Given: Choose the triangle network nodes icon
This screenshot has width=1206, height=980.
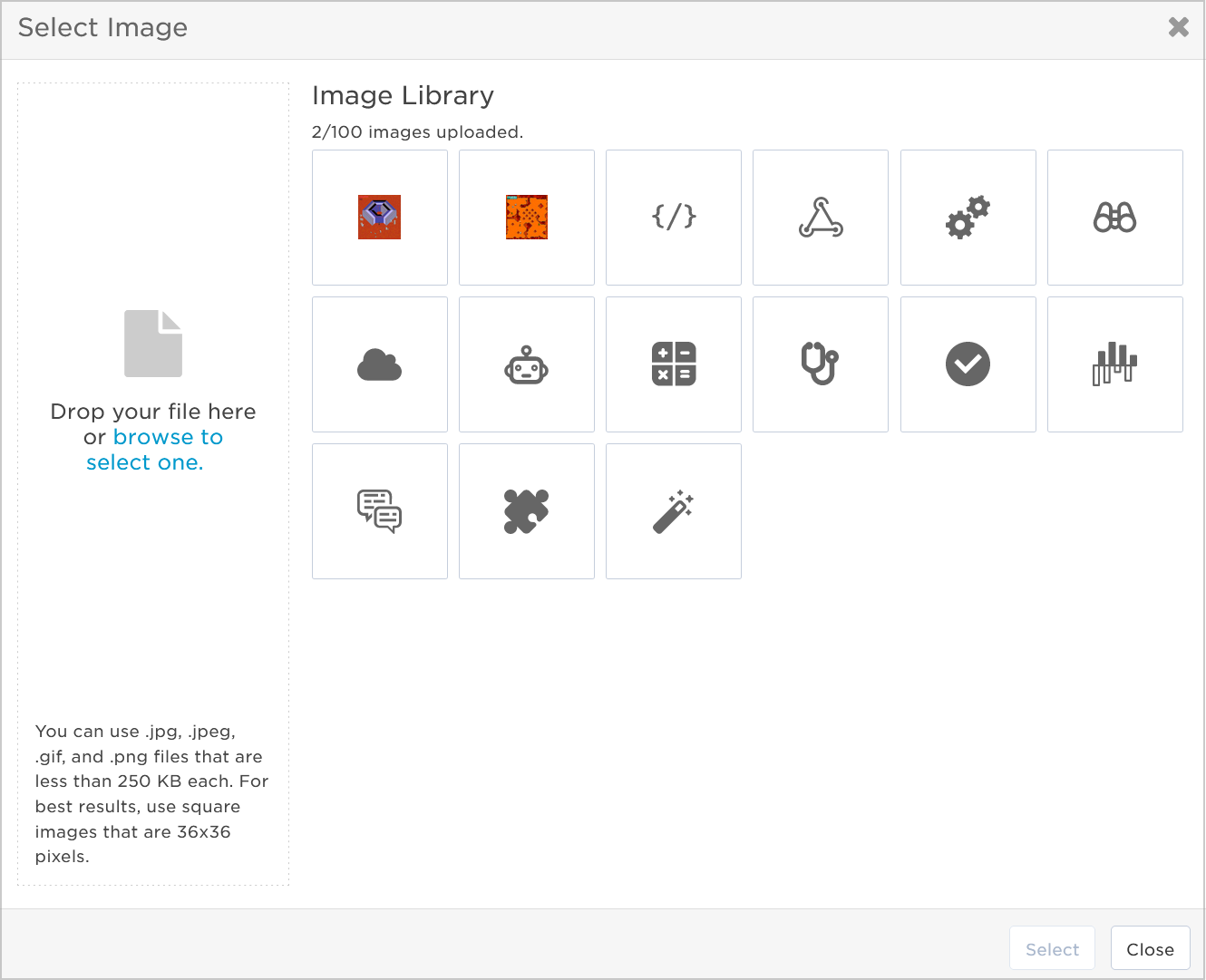Looking at the screenshot, I should click(821, 218).
